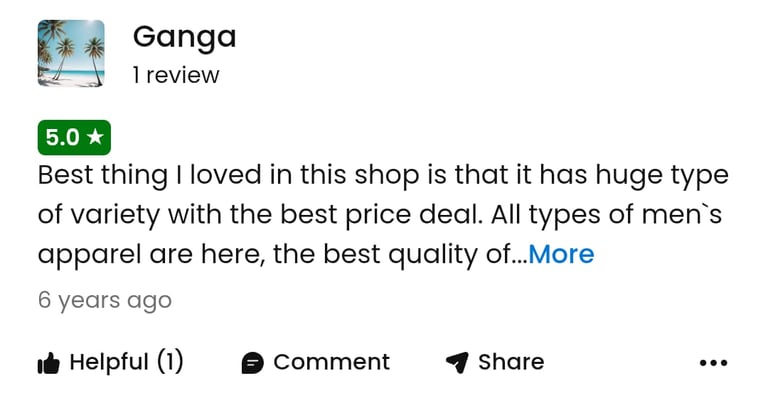This screenshot has height=406, width=768.
Task: Click the Comment label
Action: pyautogui.click(x=331, y=362)
